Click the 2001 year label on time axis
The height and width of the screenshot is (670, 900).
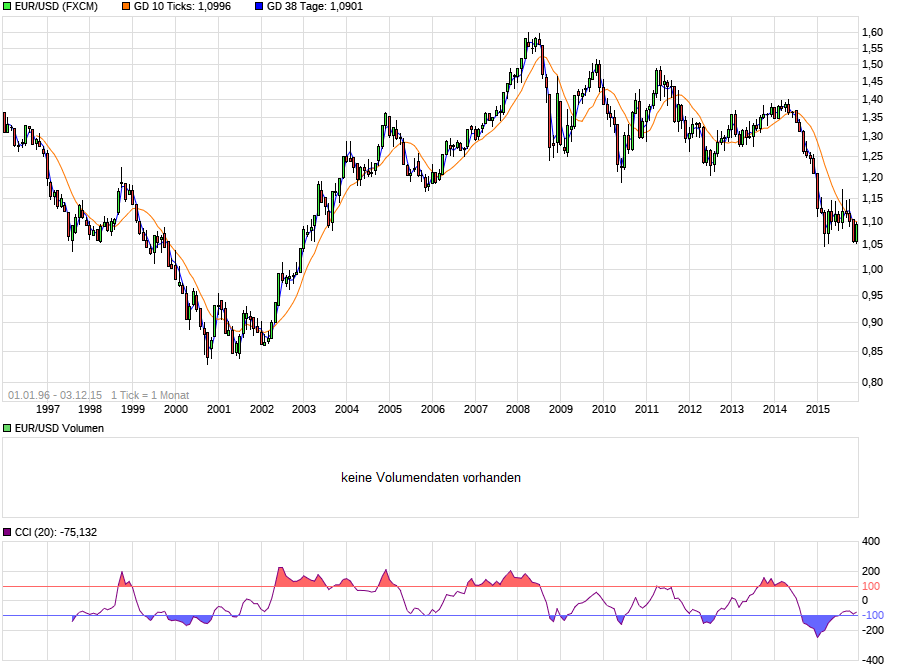[x=219, y=409]
